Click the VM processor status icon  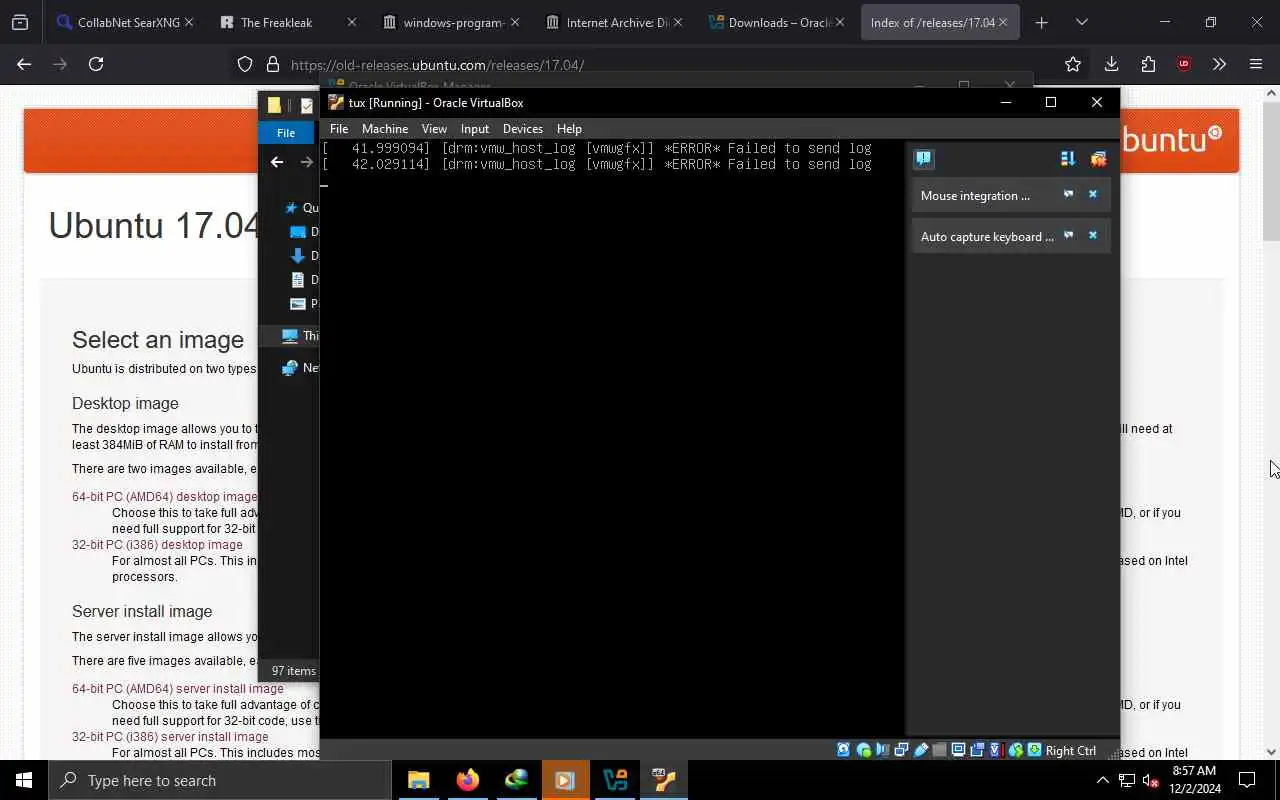click(995, 750)
